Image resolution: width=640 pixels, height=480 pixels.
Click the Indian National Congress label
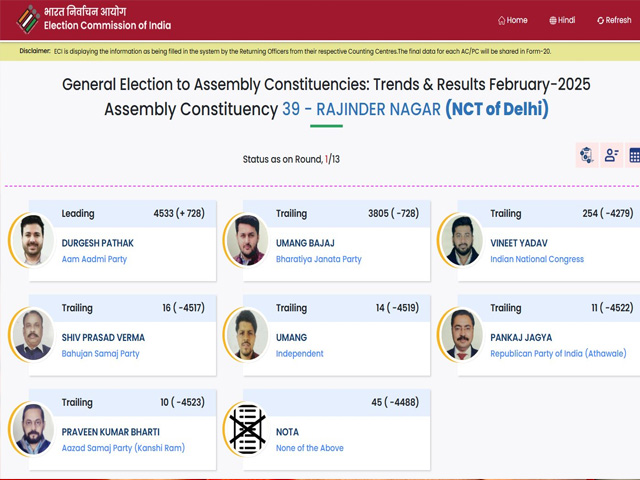tap(537, 259)
